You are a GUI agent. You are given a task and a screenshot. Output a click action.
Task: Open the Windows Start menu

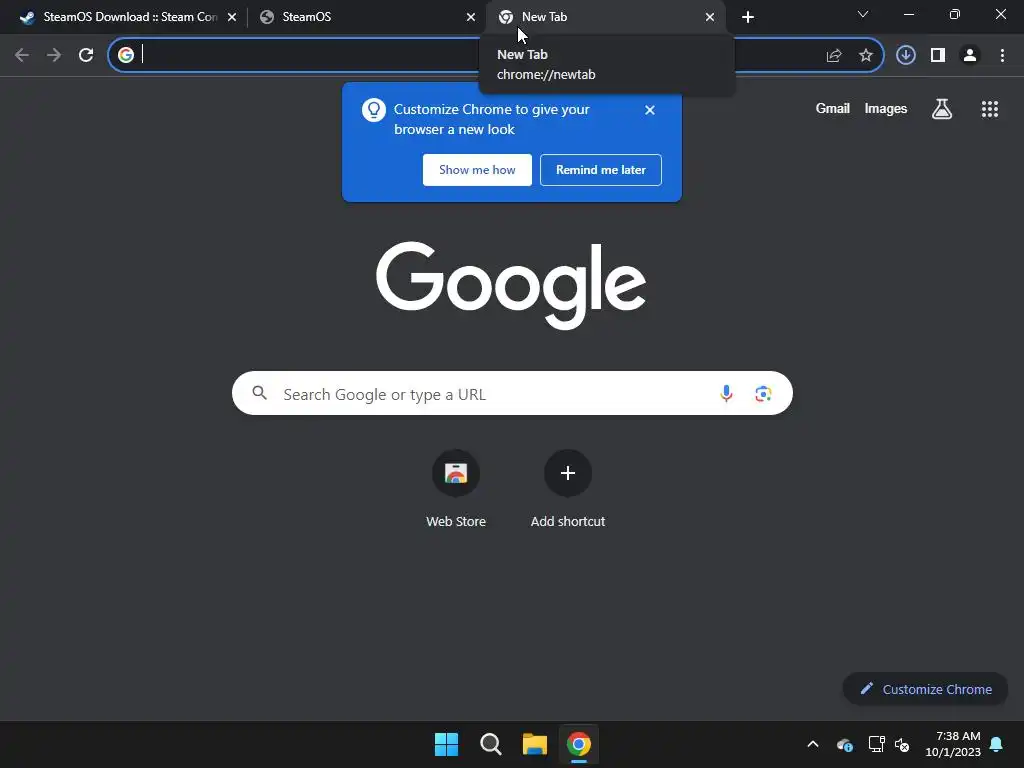[447, 744]
